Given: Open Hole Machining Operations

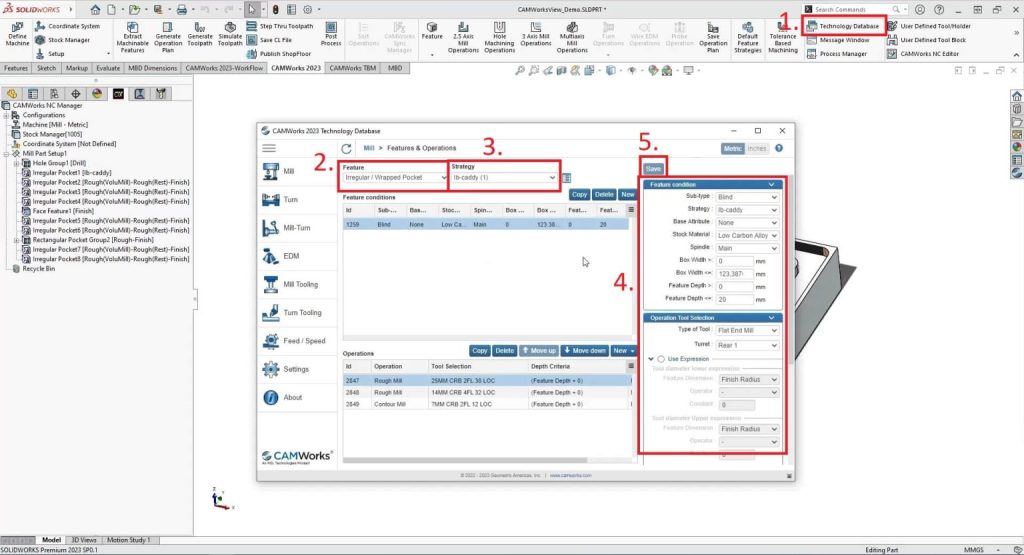Looking at the screenshot, I should tap(500, 37).
